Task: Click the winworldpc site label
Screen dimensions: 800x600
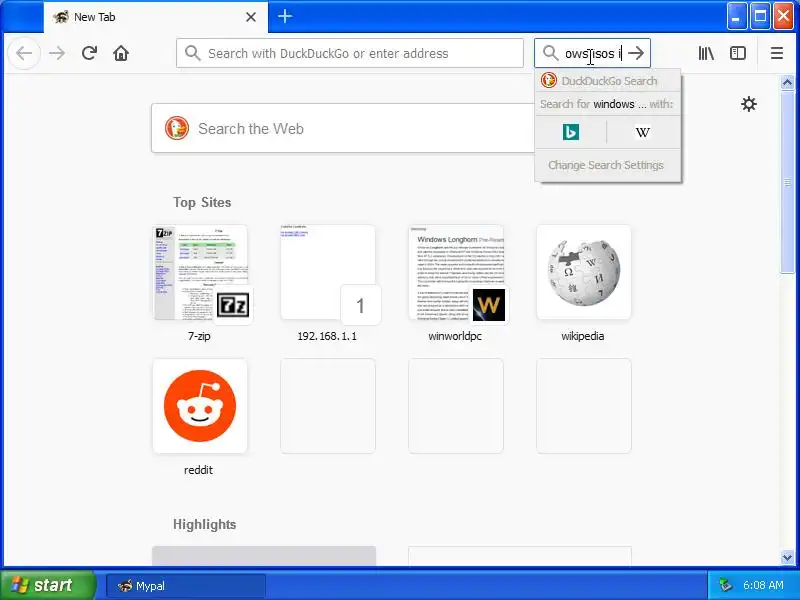Action: click(x=455, y=336)
